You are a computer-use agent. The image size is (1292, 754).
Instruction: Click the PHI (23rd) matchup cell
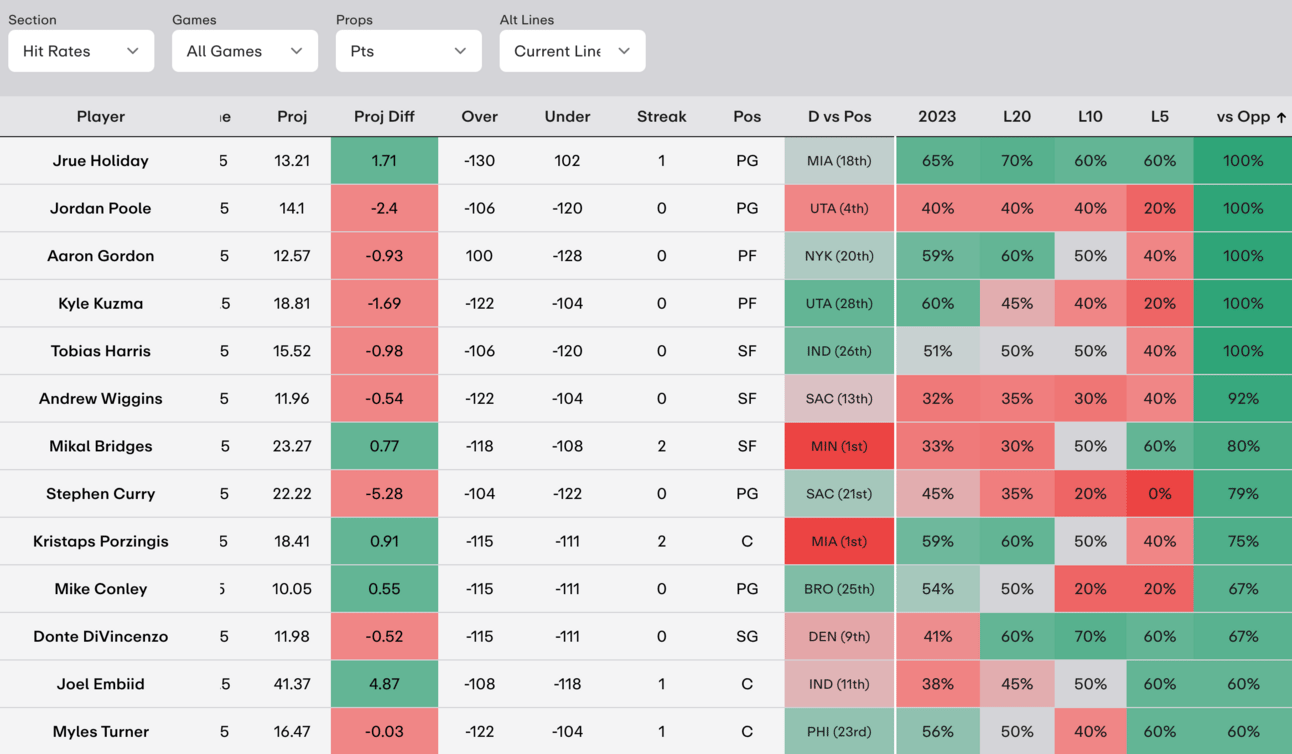[839, 731]
